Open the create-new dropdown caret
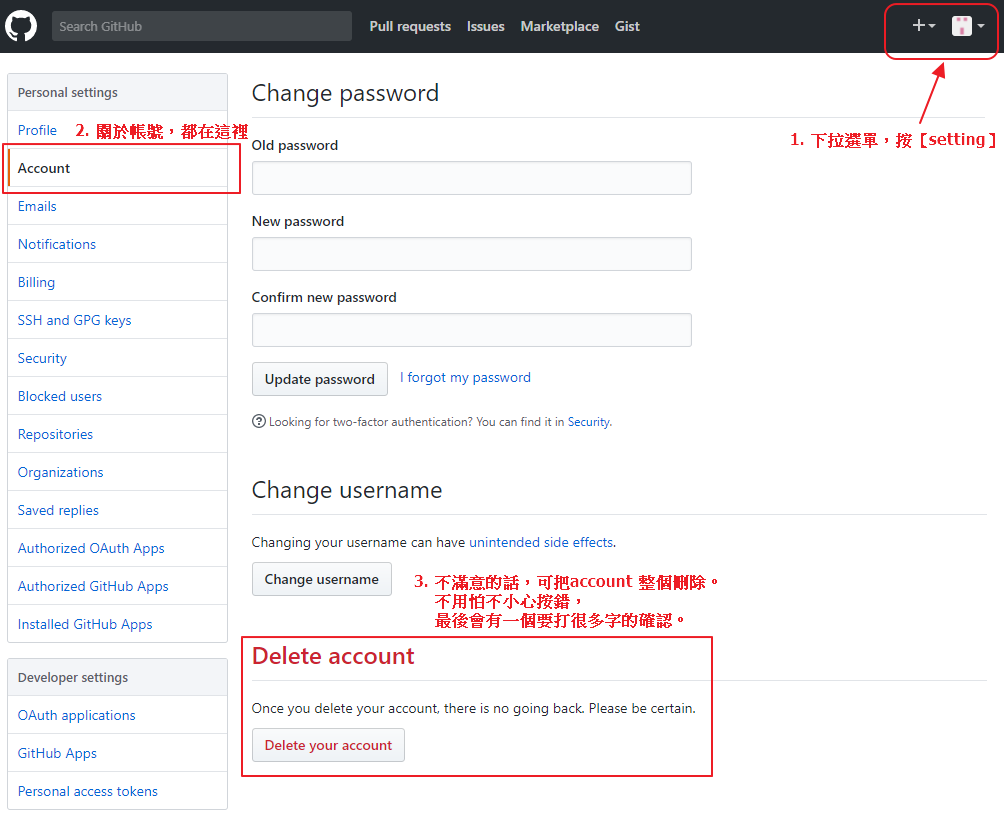The width and height of the screenshot is (1004, 815). tap(930, 26)
